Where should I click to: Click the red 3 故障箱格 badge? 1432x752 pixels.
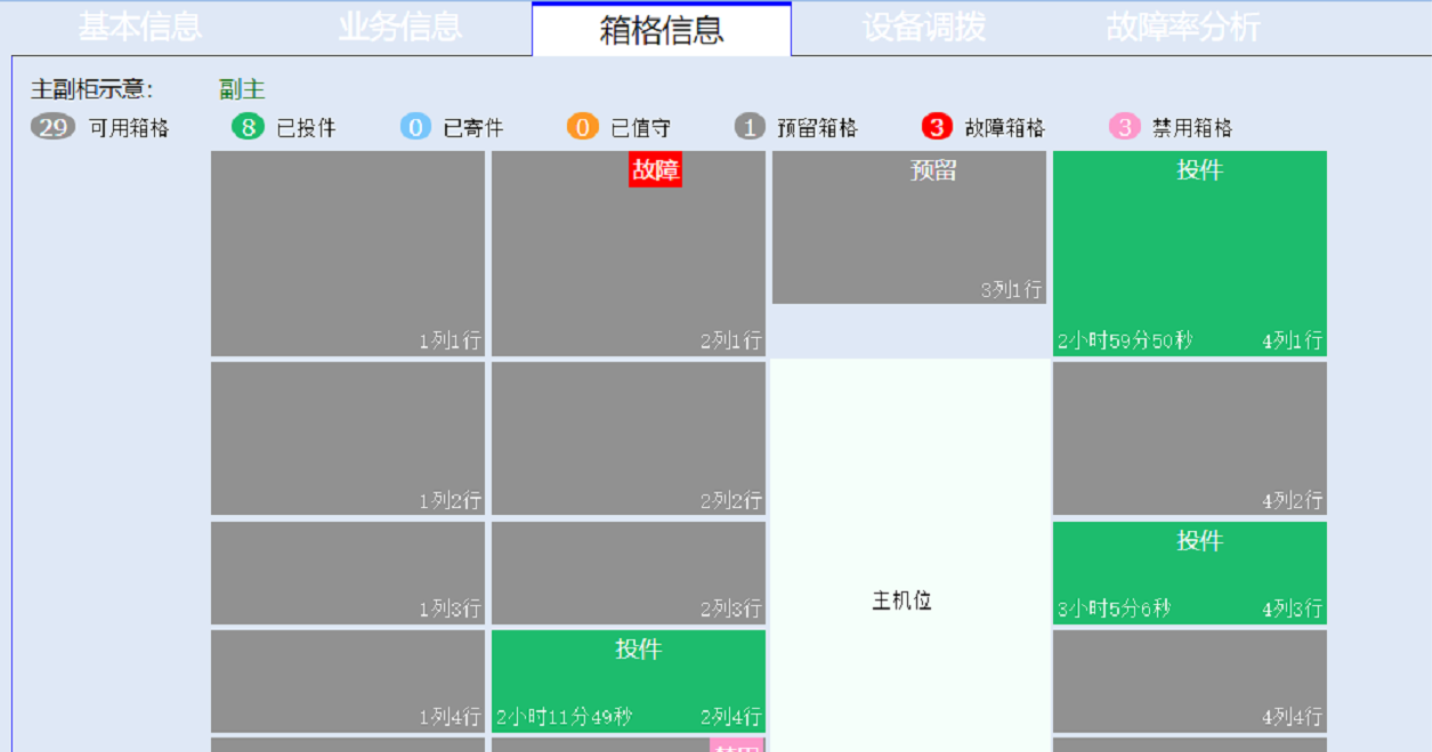(937, 127)
